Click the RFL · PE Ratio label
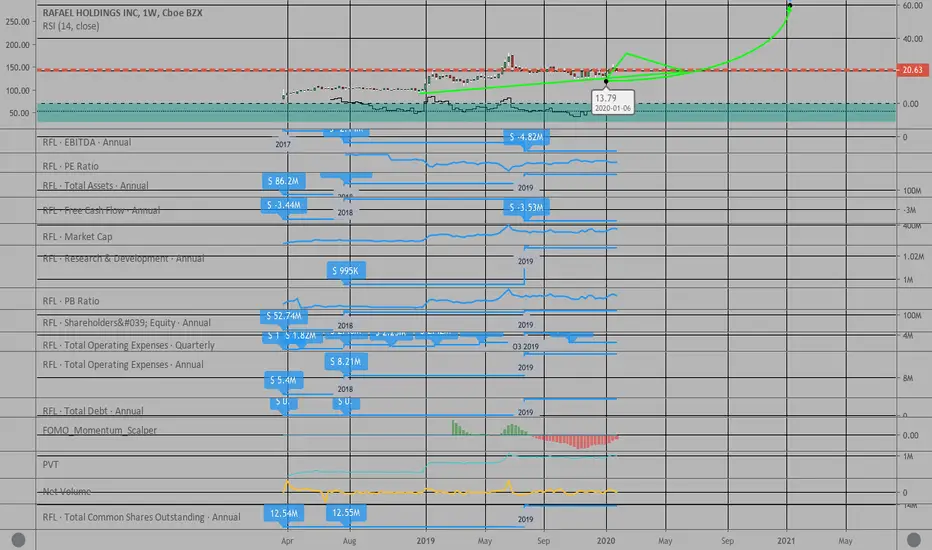 tap(70, 166)
